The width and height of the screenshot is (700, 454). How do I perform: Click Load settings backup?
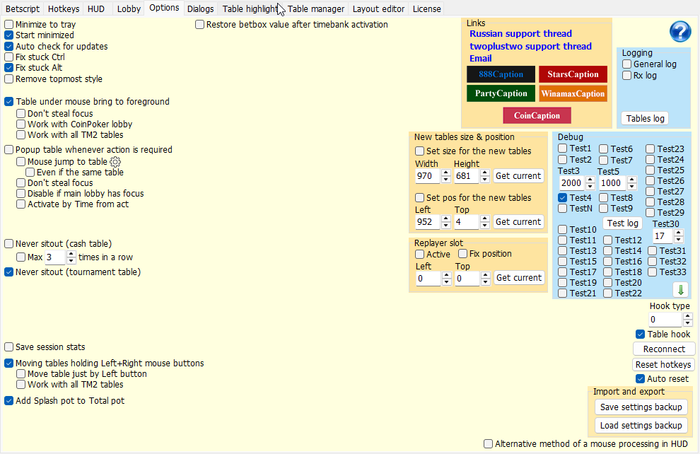pyautogui.click(x=641, y=425)
